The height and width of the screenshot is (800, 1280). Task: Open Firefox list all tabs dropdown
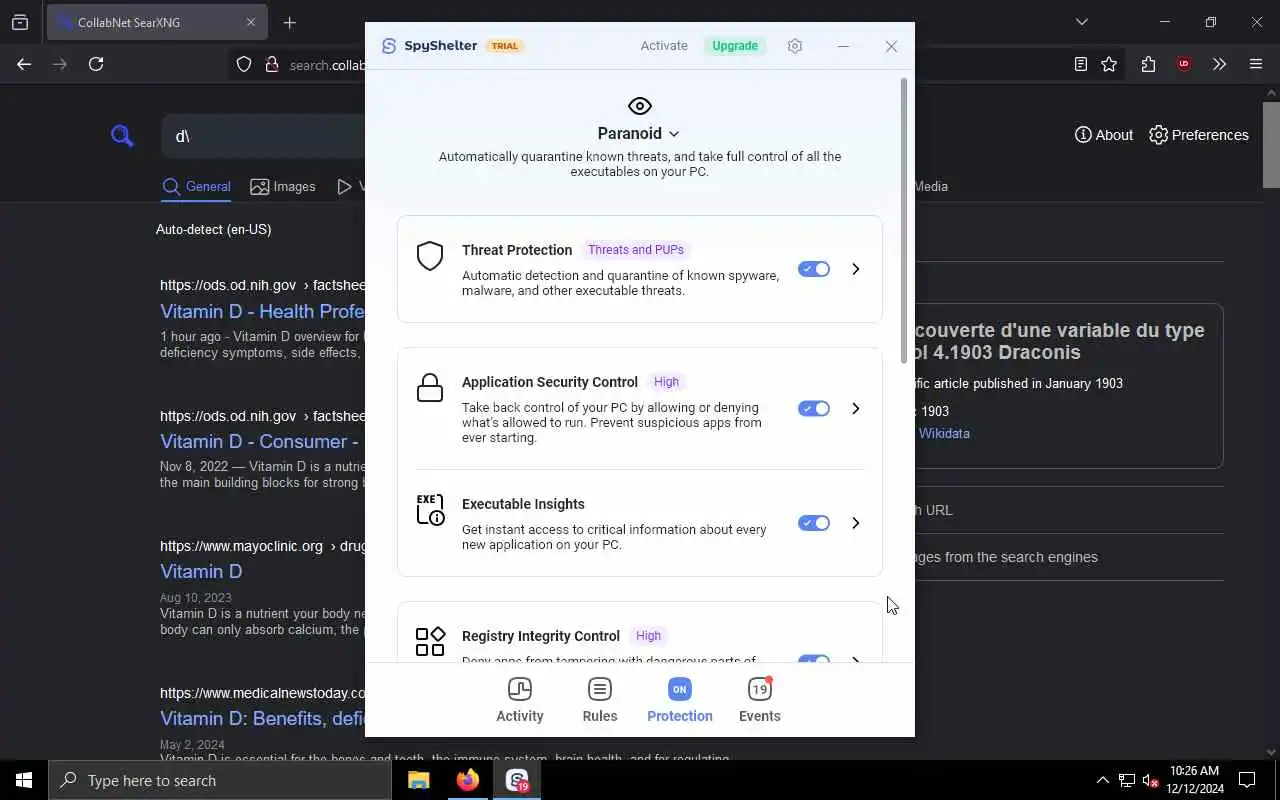(1082, 22)
